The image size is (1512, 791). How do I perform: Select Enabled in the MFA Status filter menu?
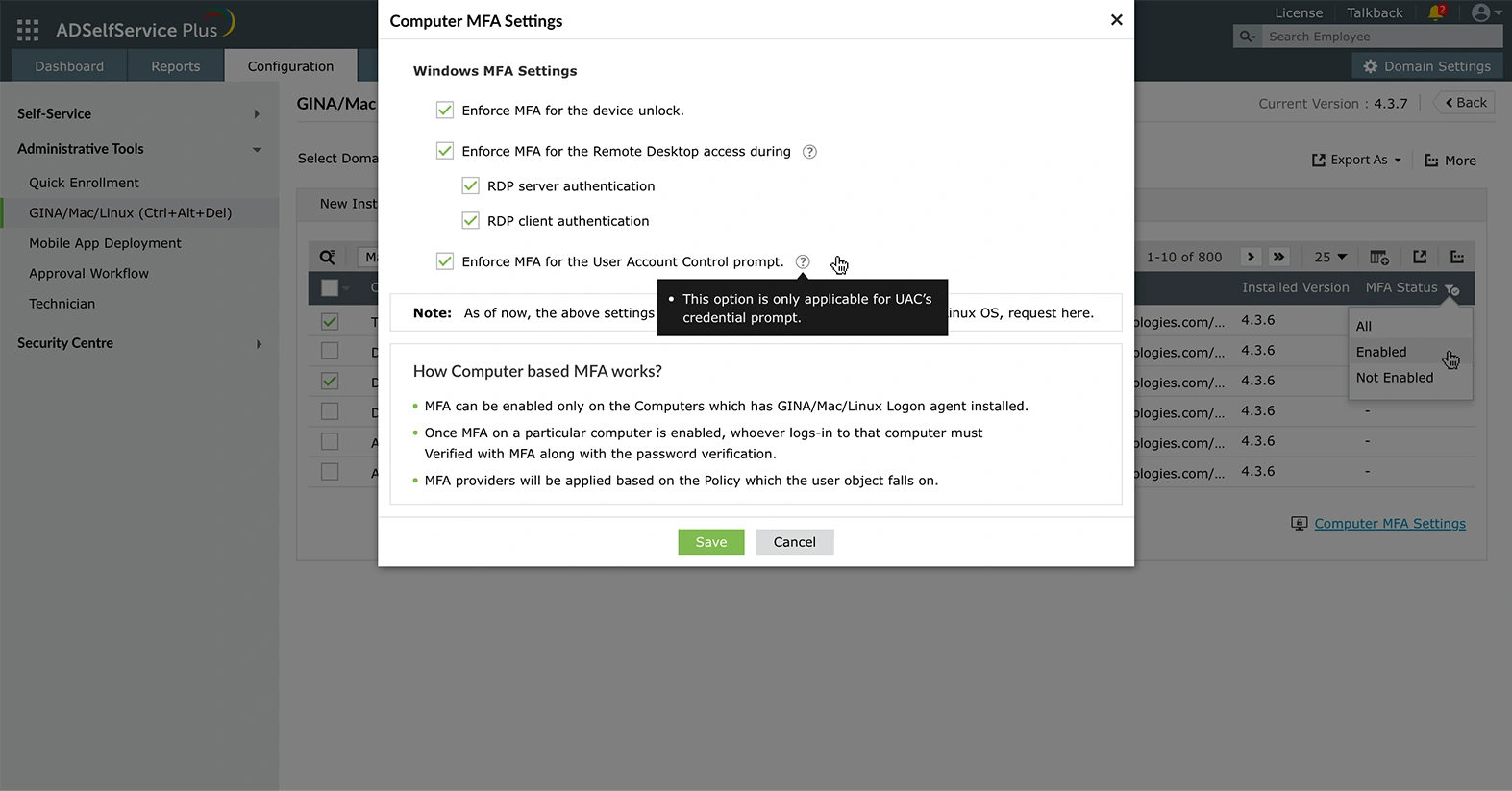tap(1381, 352)
